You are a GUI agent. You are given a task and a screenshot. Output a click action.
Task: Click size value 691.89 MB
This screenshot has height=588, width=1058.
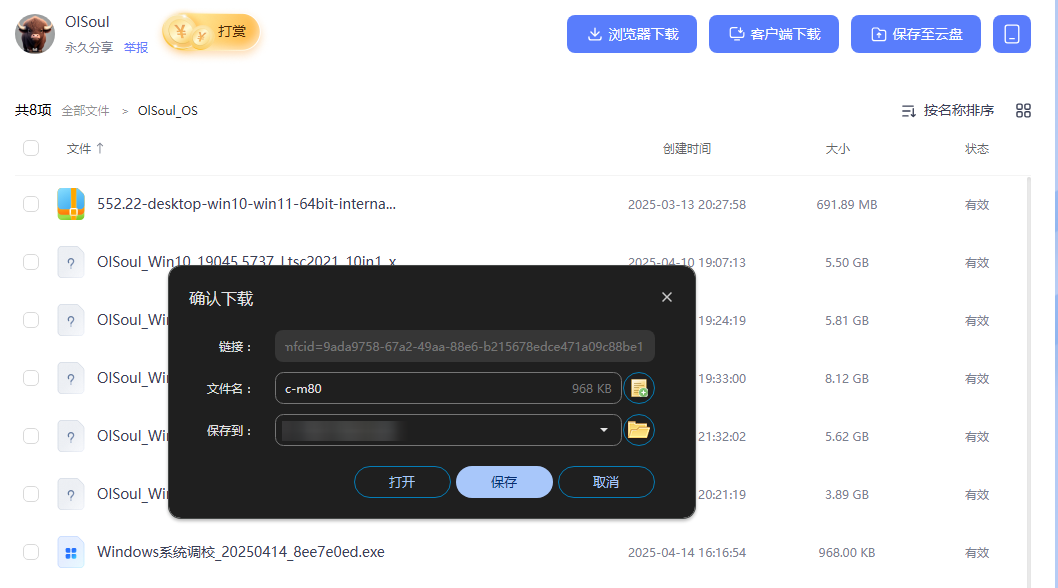[847, 205]
